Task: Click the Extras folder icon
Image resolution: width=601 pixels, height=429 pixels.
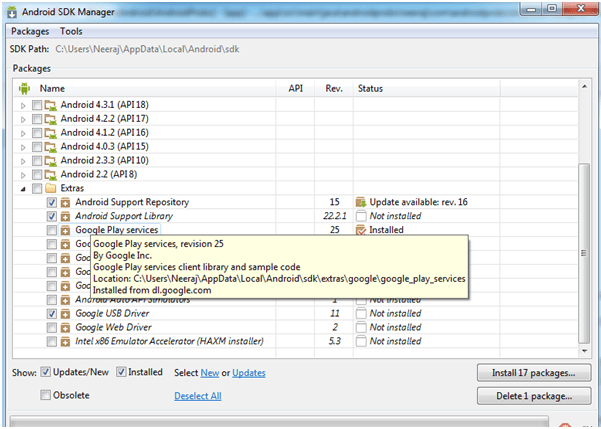Action: click(x=50, y=188)
